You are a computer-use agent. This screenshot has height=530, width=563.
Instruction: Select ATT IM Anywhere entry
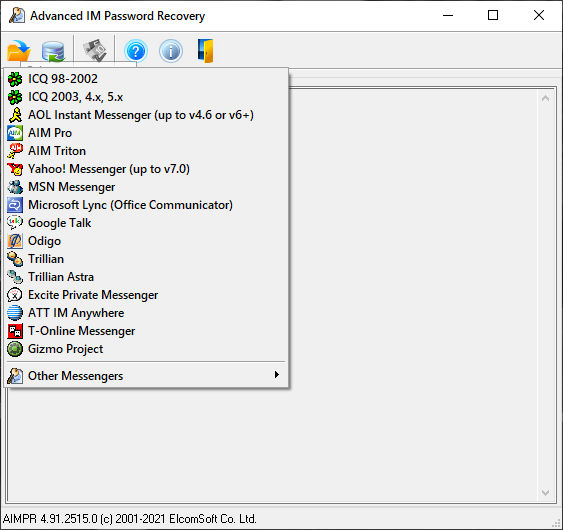click(146, 313)
